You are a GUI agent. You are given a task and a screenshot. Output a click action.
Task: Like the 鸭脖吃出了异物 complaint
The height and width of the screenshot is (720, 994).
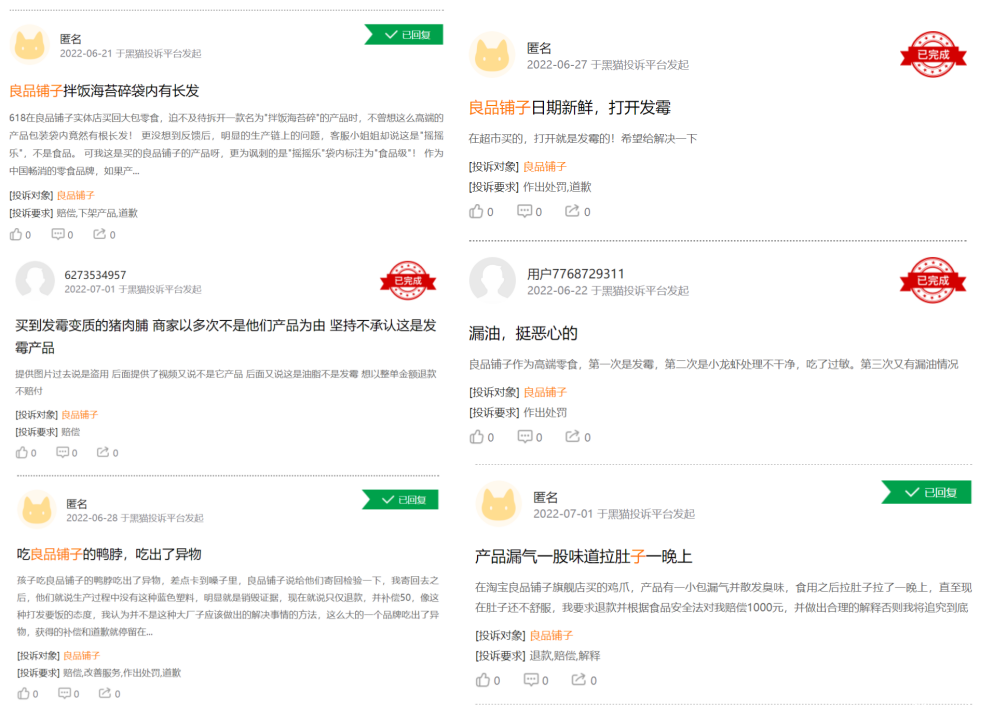click(x=28, y=693)
